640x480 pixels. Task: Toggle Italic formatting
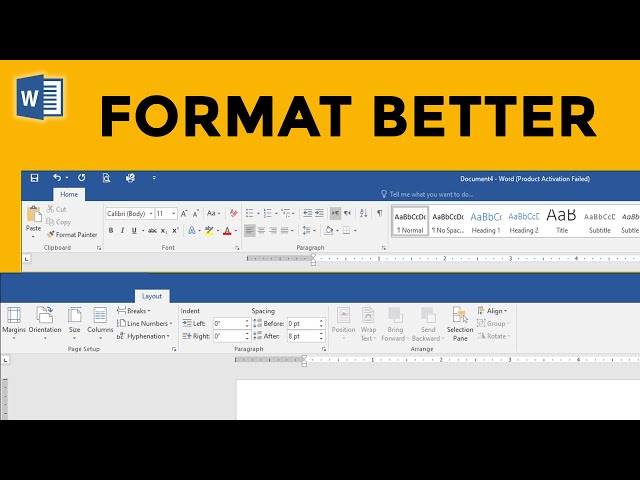(122, 231)
